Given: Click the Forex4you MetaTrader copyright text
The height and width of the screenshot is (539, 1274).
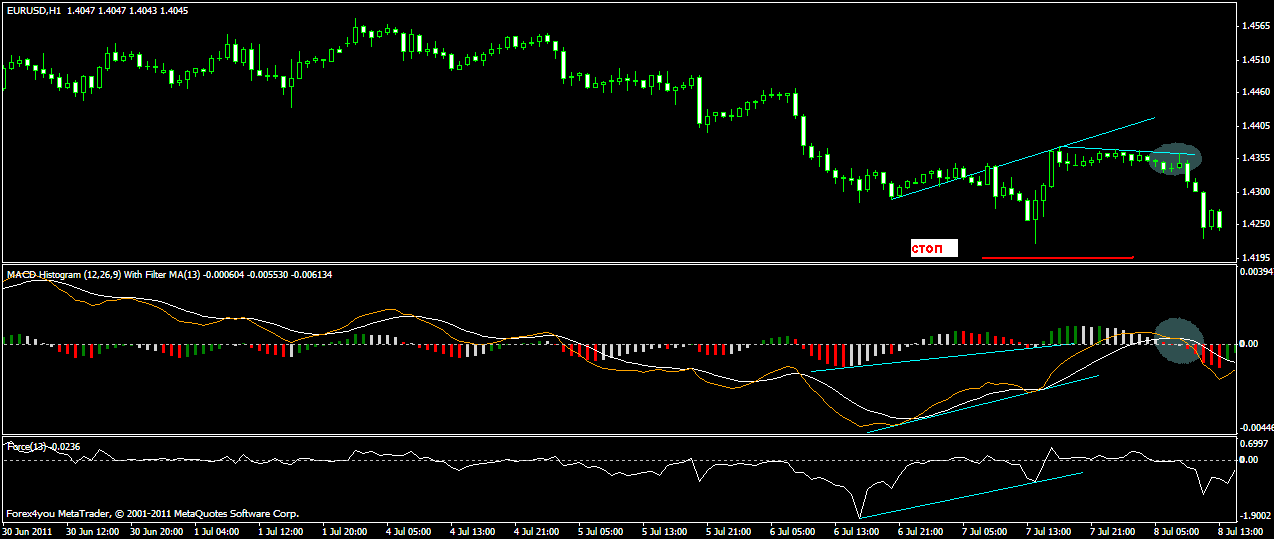Looking at the screenshot, I should coord(151,514).
